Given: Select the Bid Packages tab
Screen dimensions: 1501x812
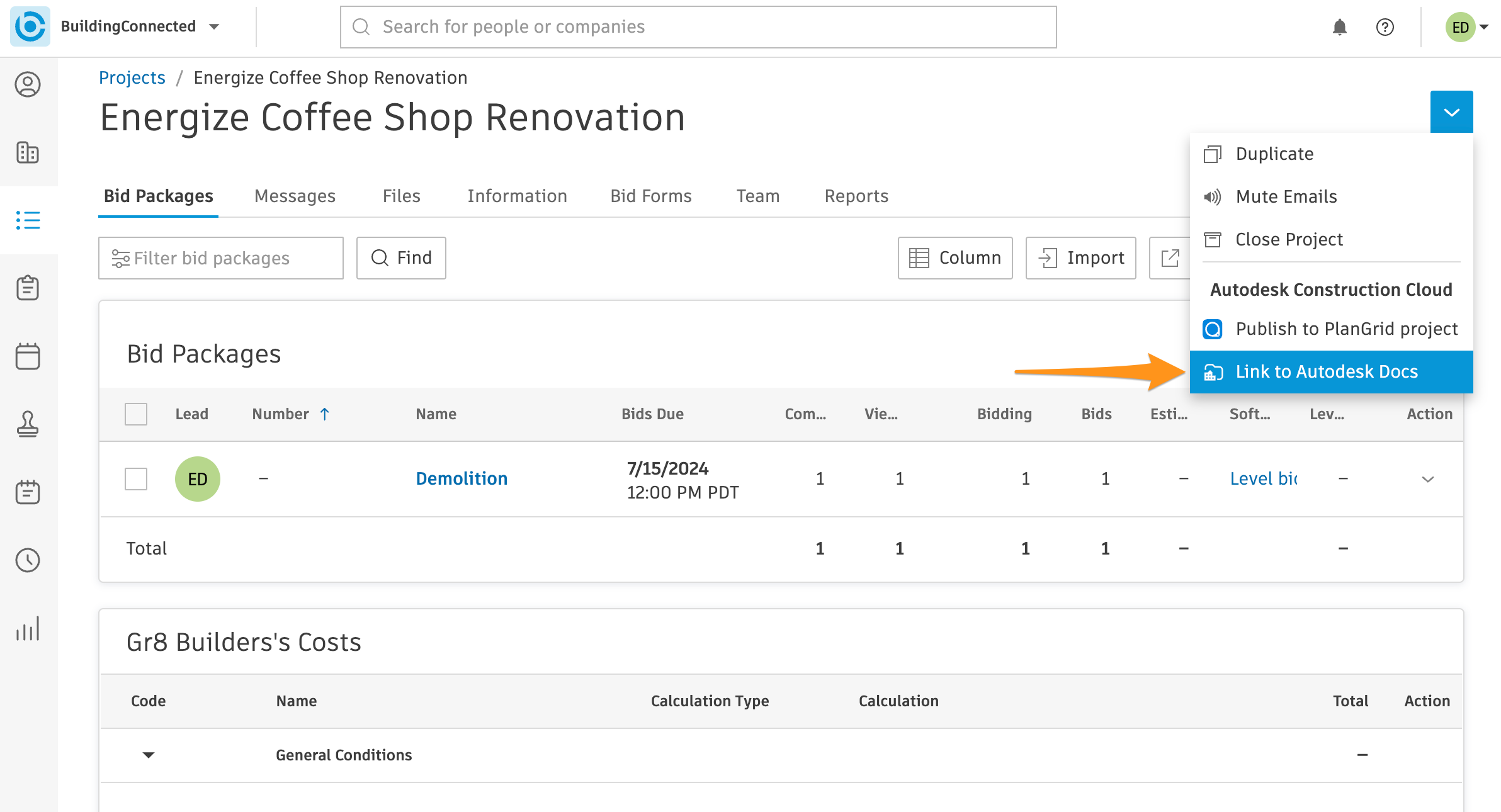Looking at the screenshot, I should [x=158, y=196].
